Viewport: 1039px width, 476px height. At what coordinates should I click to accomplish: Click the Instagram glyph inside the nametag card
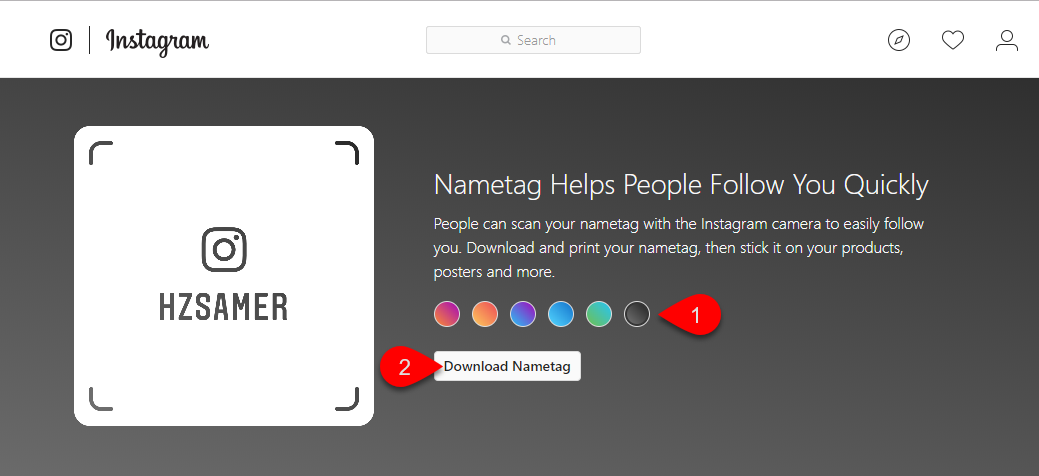(x=224, y=250)
